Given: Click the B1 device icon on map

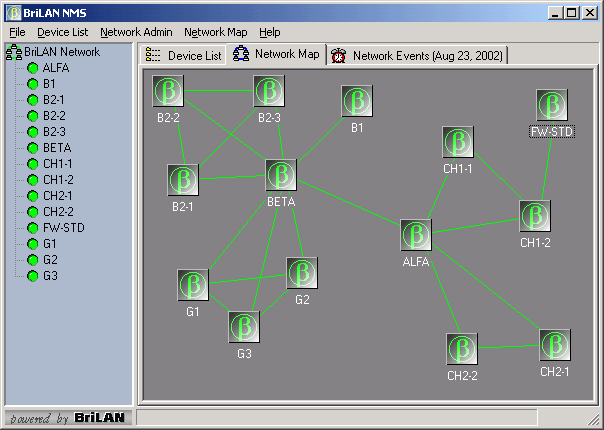Looking at the screenshot, I should click(357, 101).
